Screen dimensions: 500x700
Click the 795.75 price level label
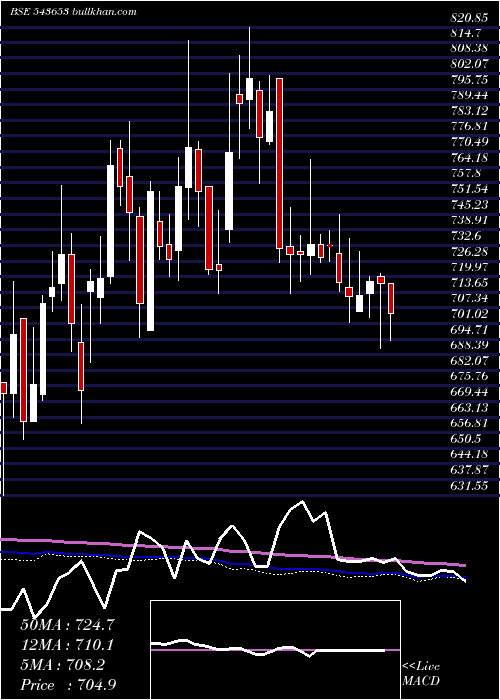tap(468, 79)
